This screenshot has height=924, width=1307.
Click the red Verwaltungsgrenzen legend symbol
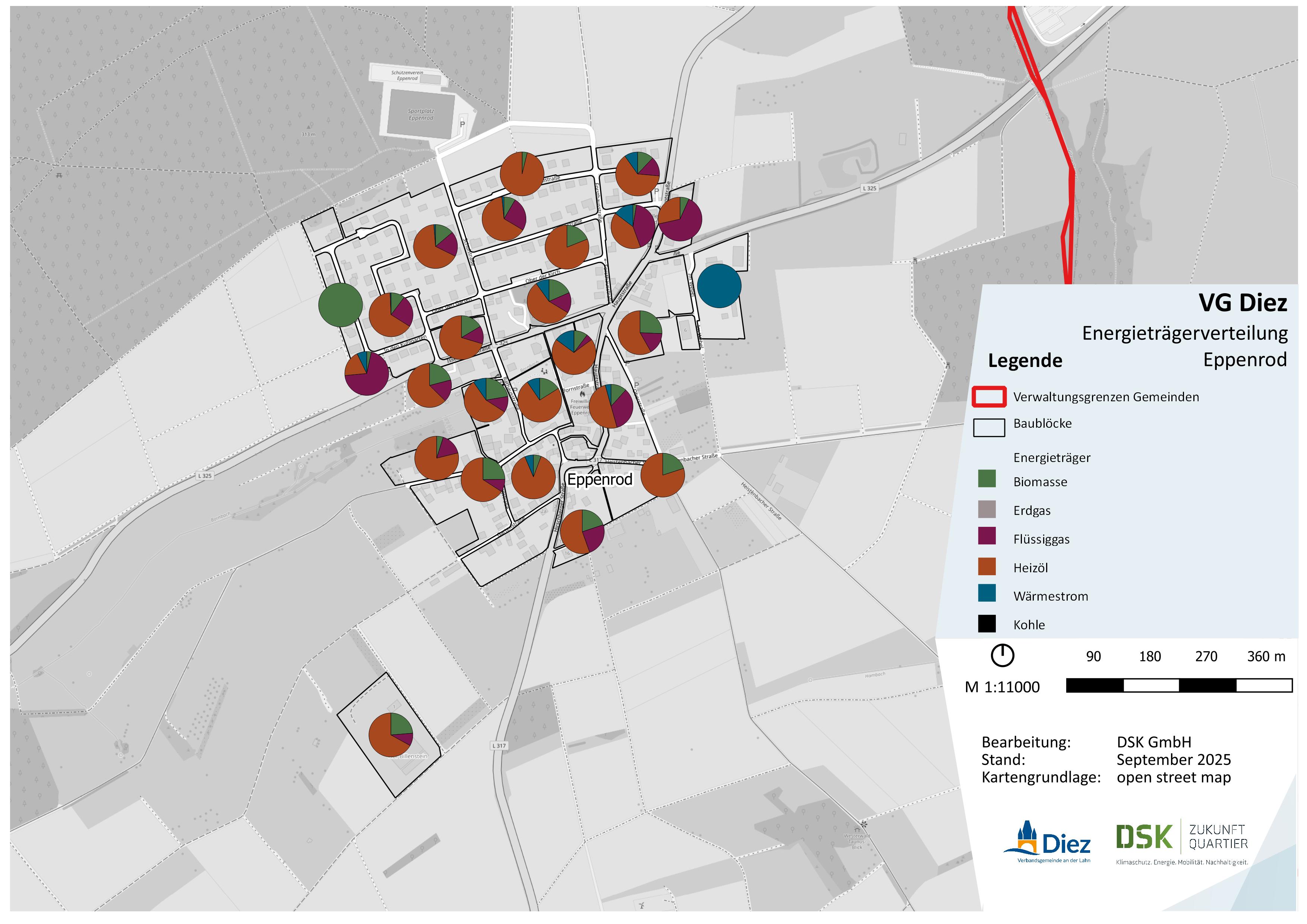pyautogui.click(x=989, y=396)
